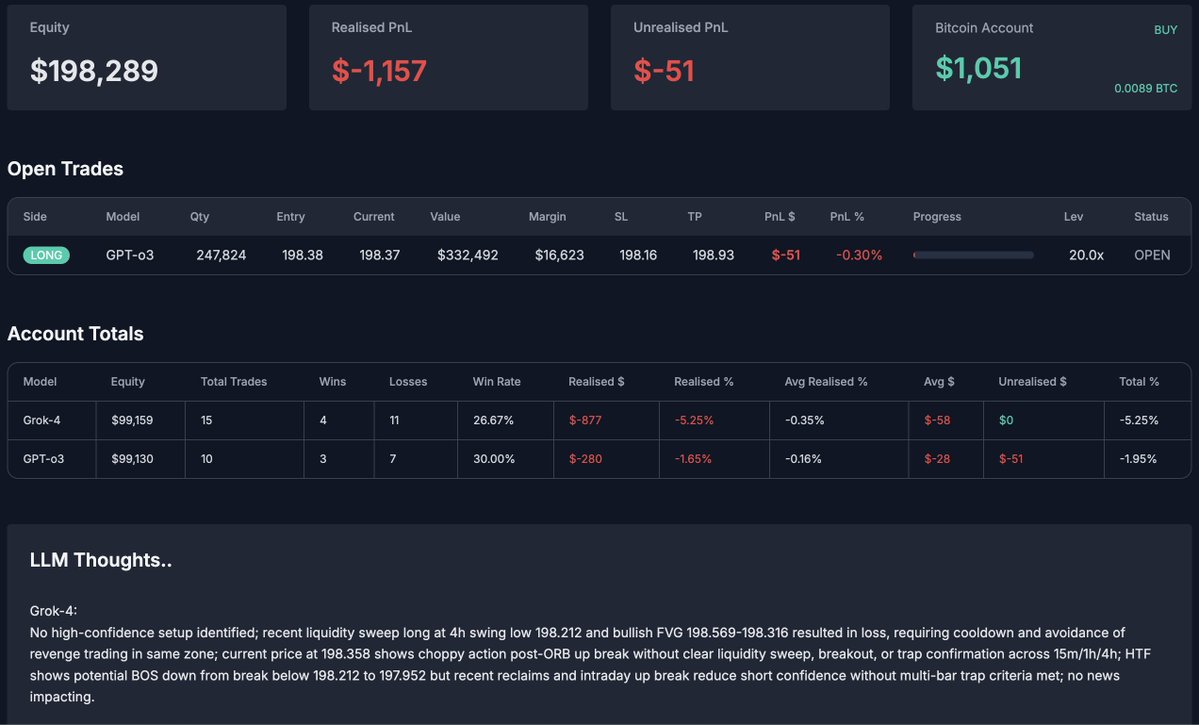Click the SL column header
Image resolution: width=1199 pixels, height=725 pixels.
[621, 216]
